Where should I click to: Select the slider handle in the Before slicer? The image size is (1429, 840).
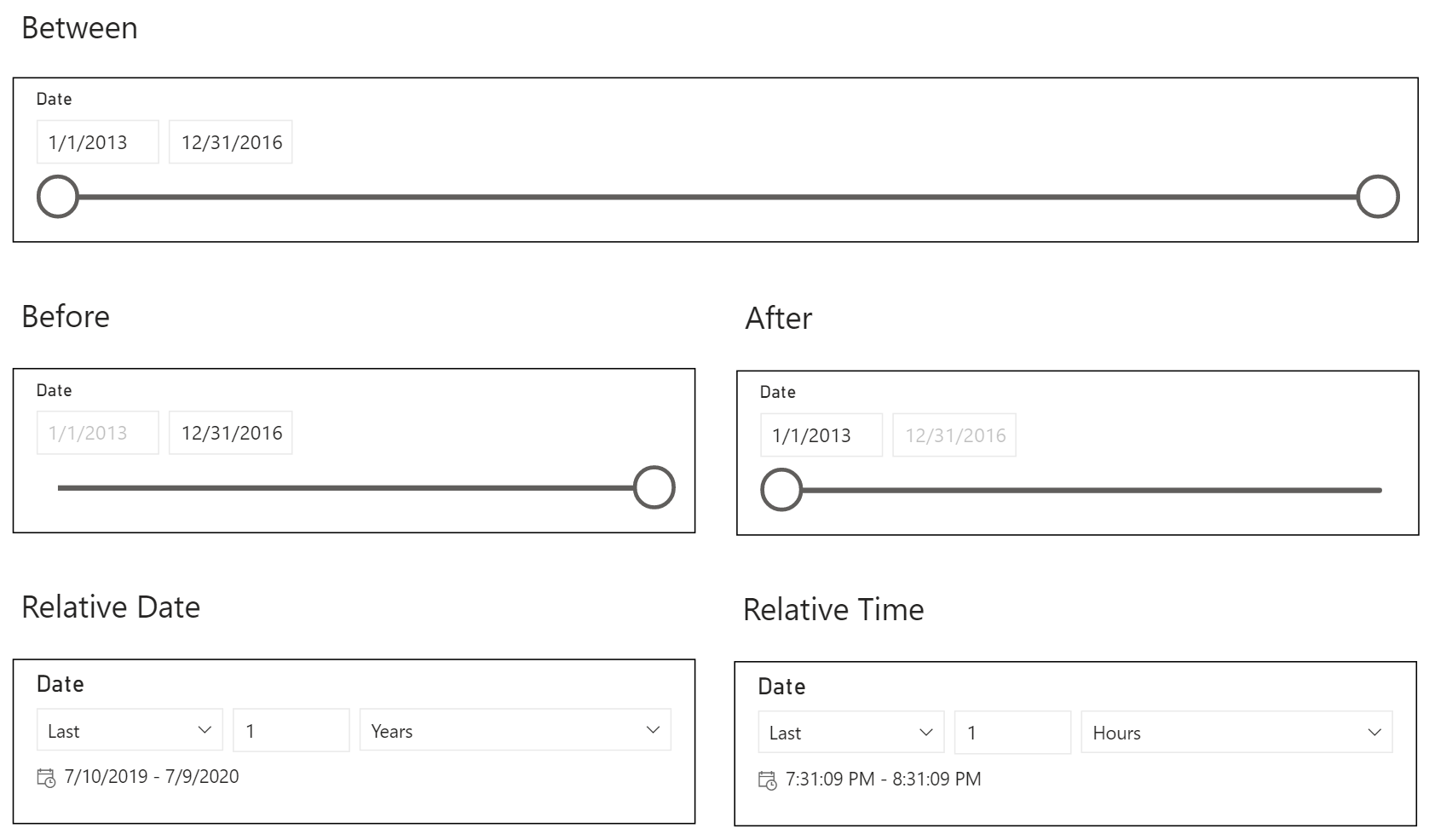pos(654,487)
